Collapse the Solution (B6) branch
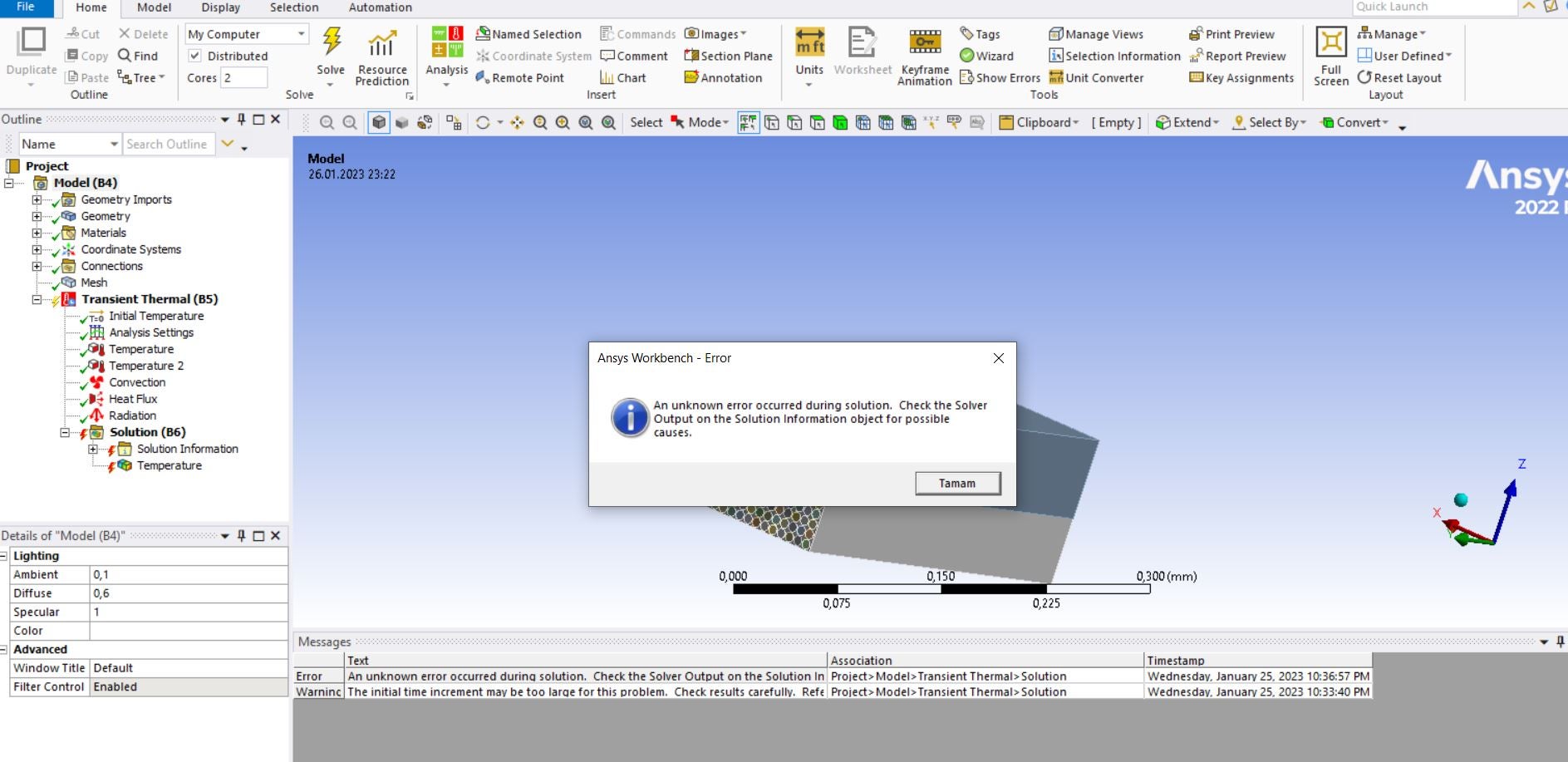Viewport: 1568px width, 762px height. pos(65,432)
